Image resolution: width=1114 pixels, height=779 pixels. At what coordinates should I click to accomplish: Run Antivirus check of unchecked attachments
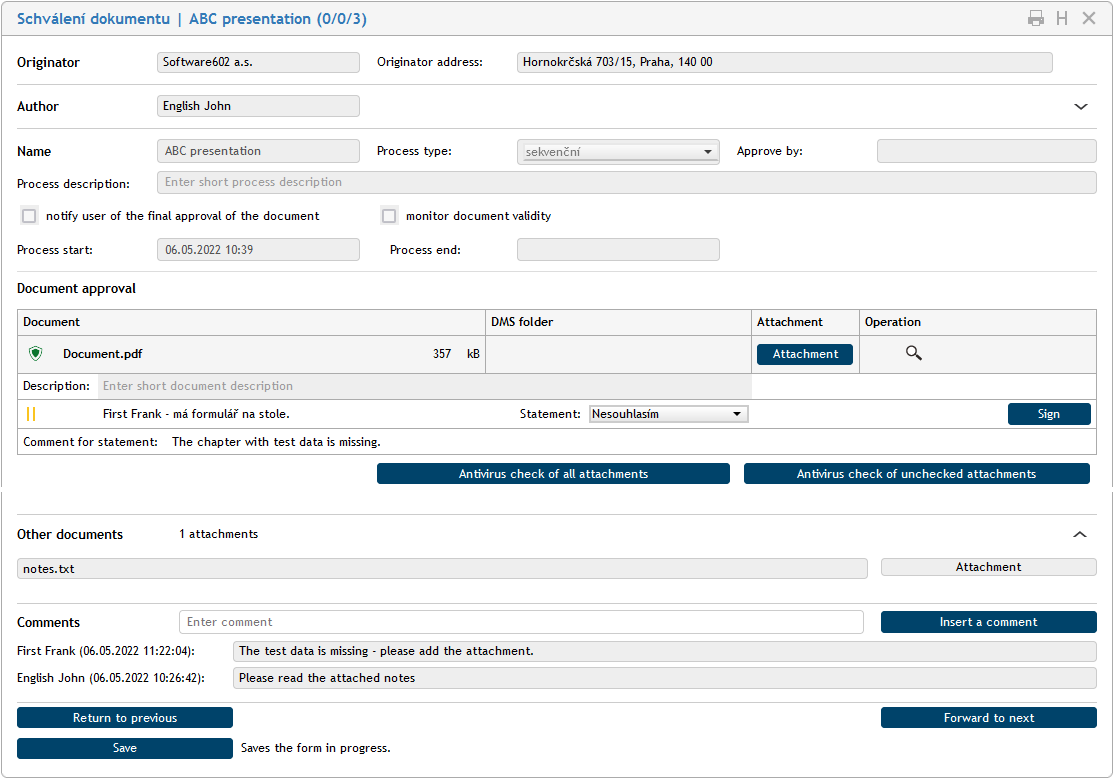(916, 474)
